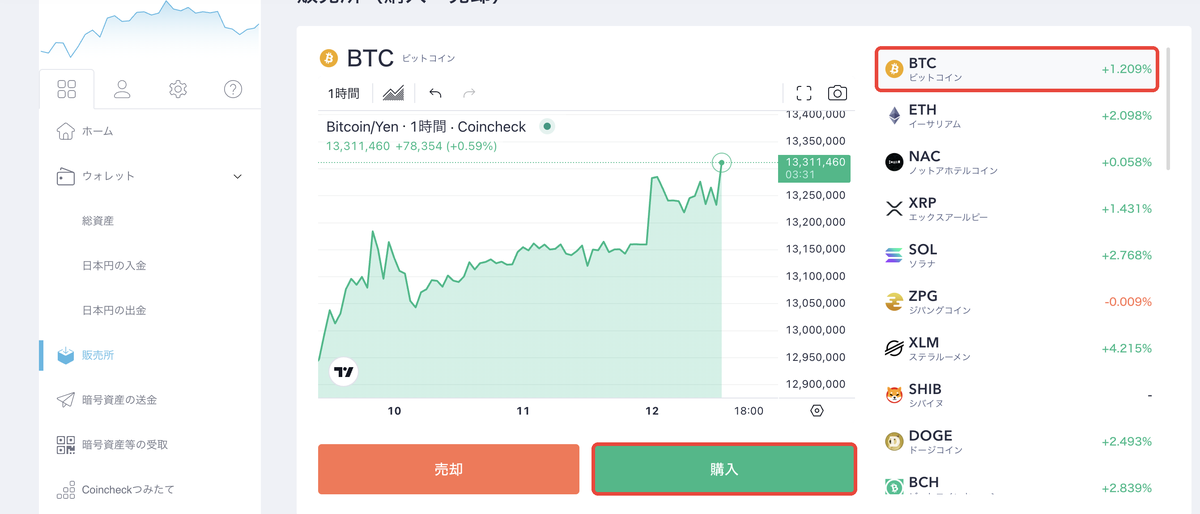Click the coin list scrollbar

[x=1168, y=110]
